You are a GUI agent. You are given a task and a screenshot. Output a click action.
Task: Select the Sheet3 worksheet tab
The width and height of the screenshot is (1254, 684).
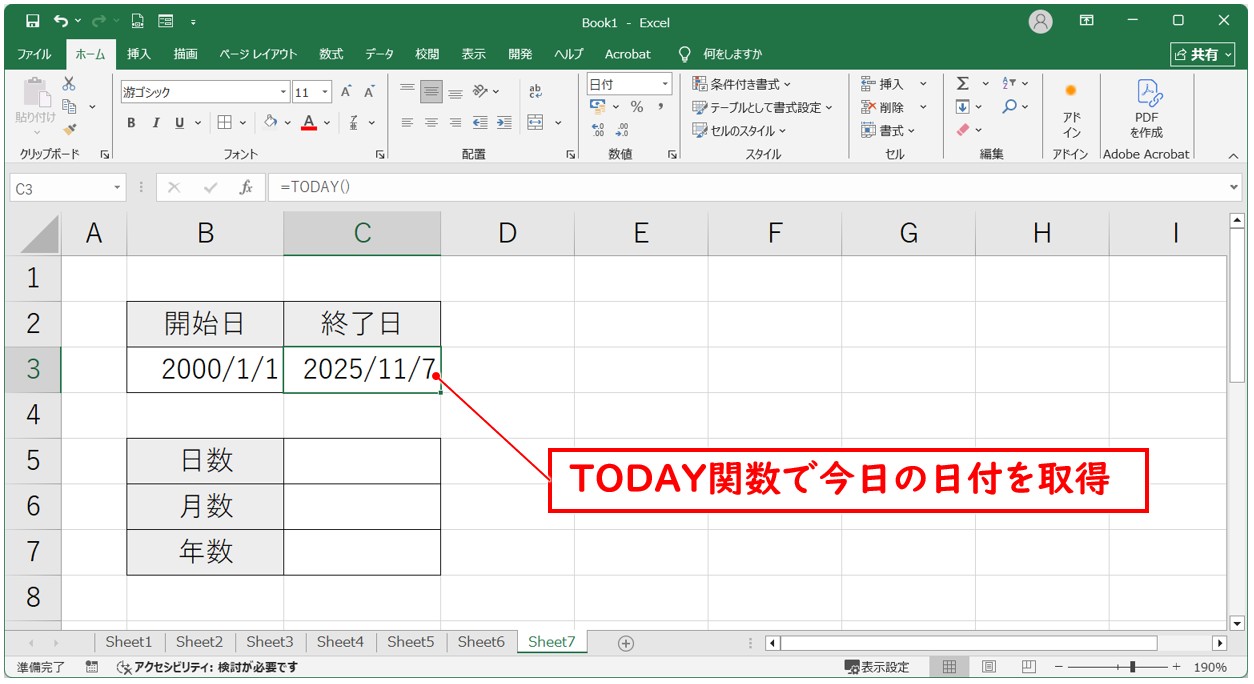(x=269, y=642)
